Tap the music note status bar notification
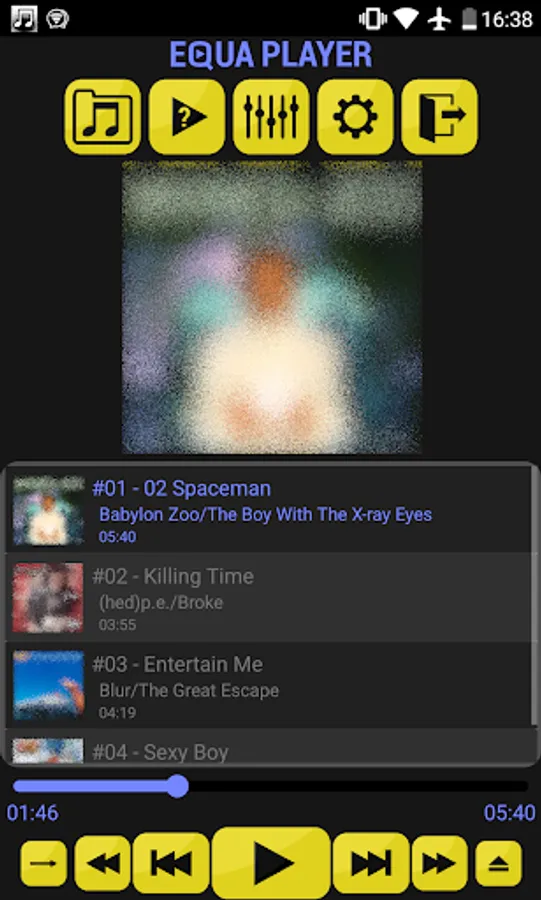The image size is (541, 900). point(24,19)
